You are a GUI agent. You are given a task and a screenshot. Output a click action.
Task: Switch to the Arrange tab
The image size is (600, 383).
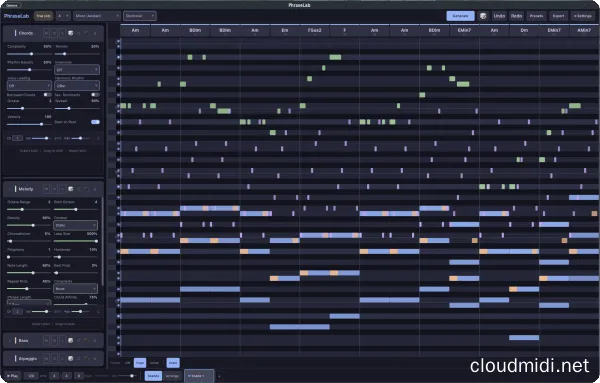click(x=172, y=376)
